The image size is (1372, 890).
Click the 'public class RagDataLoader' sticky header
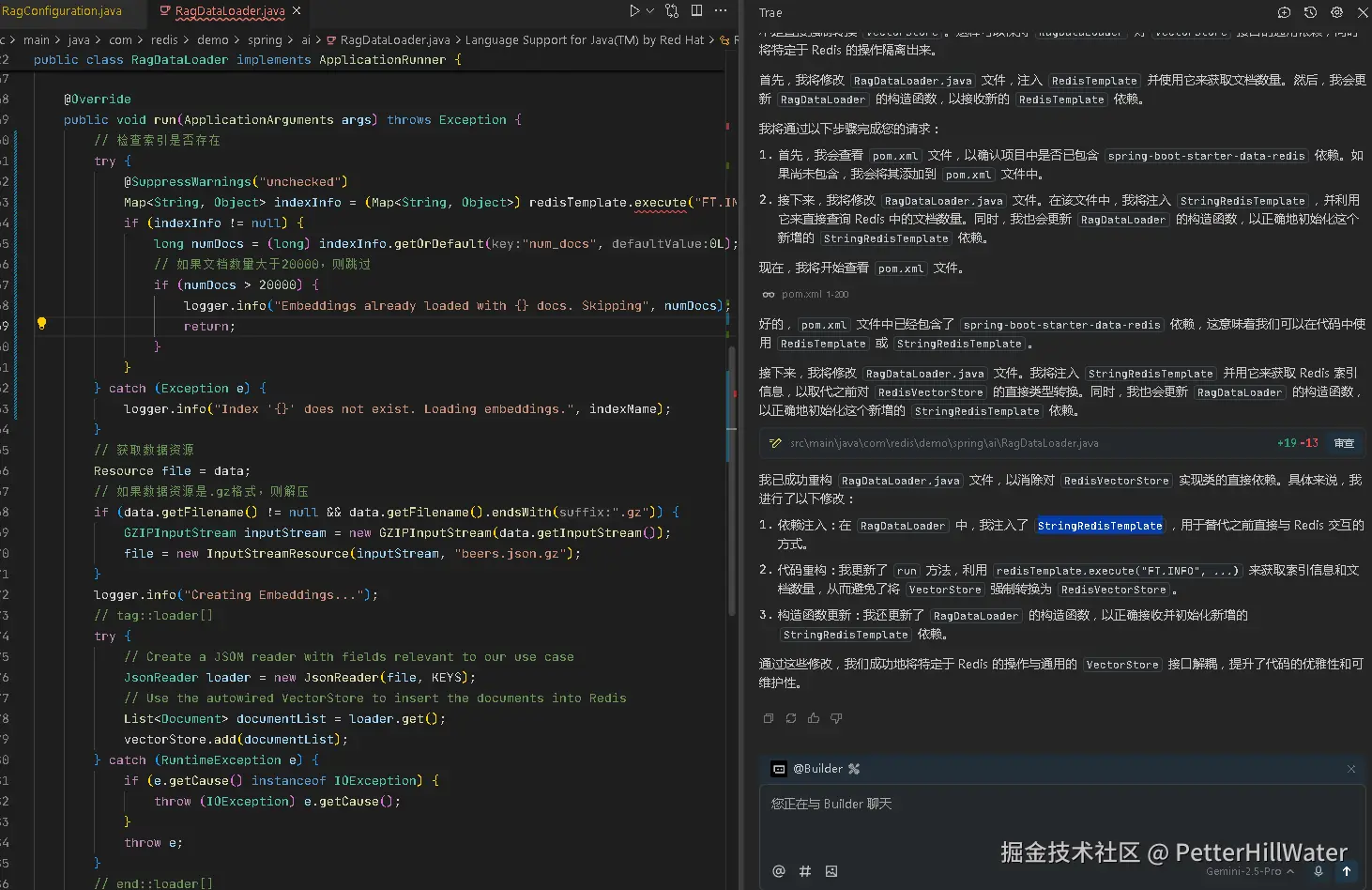click(x=248, y=60)
